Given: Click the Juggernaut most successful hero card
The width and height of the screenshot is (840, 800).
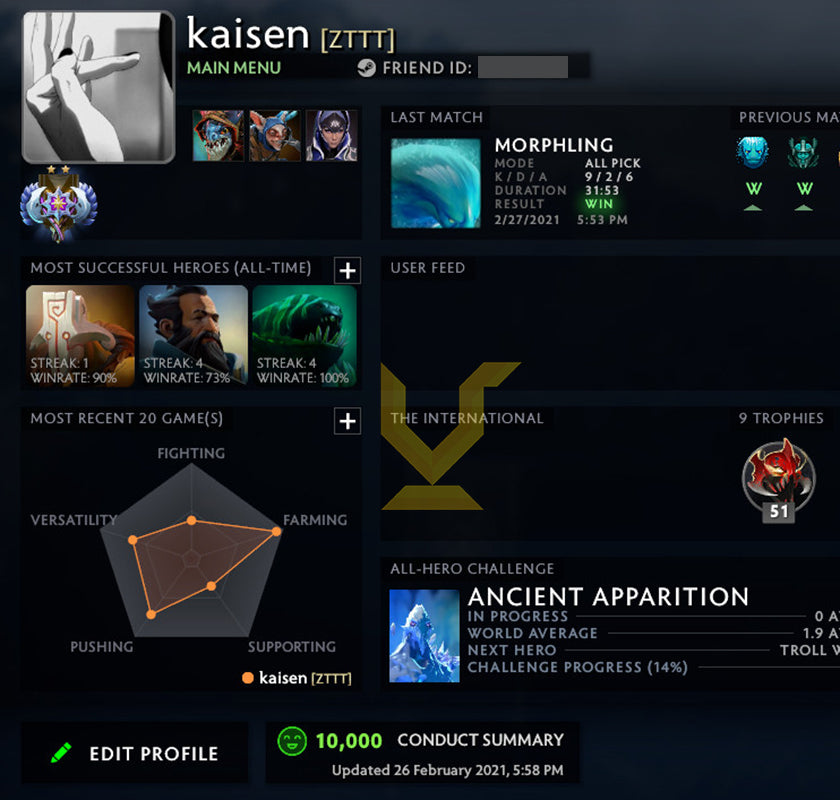Looking at the screenshot, I should [x=80, y=336].
